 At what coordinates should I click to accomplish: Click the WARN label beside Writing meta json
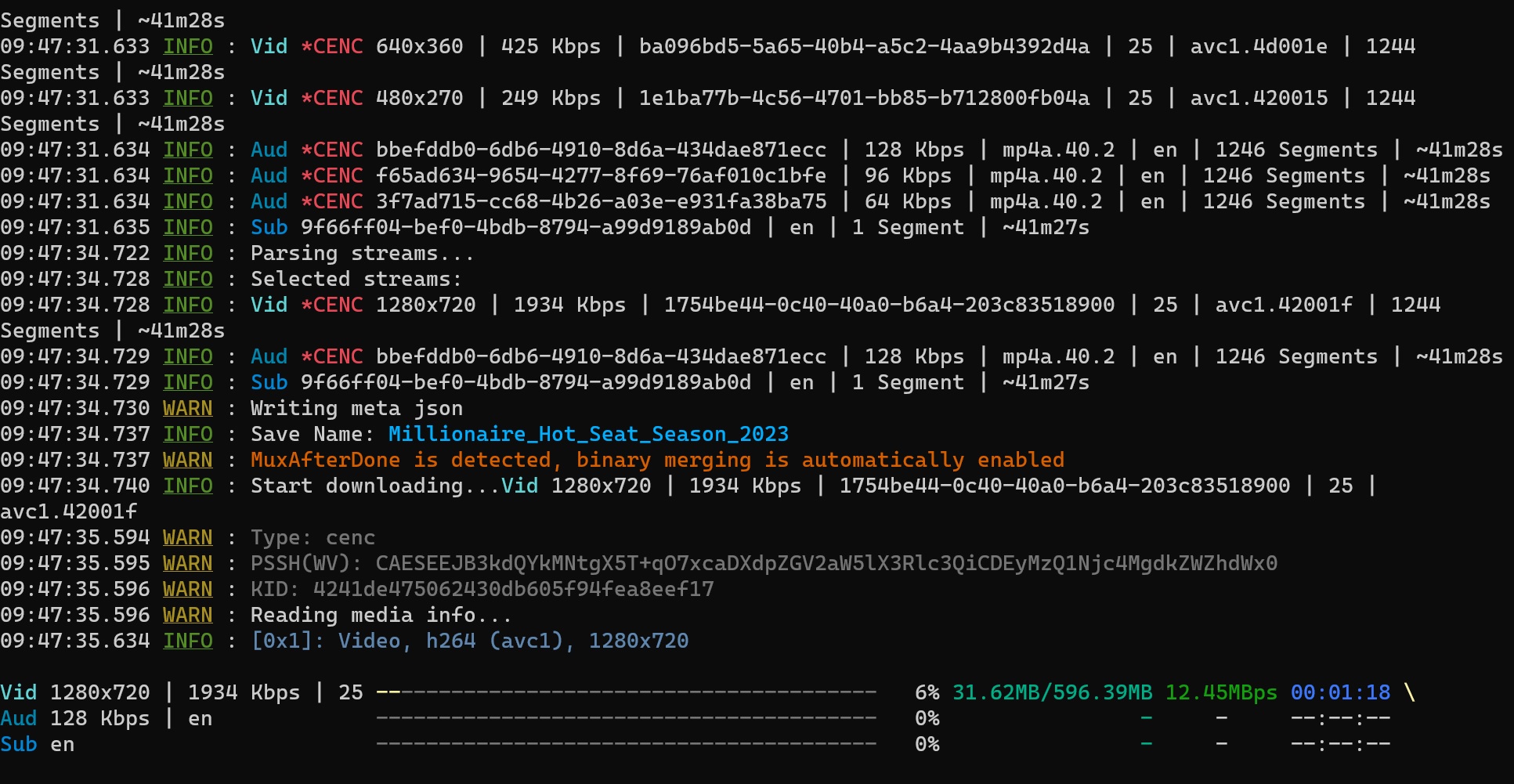coord(187,408)
